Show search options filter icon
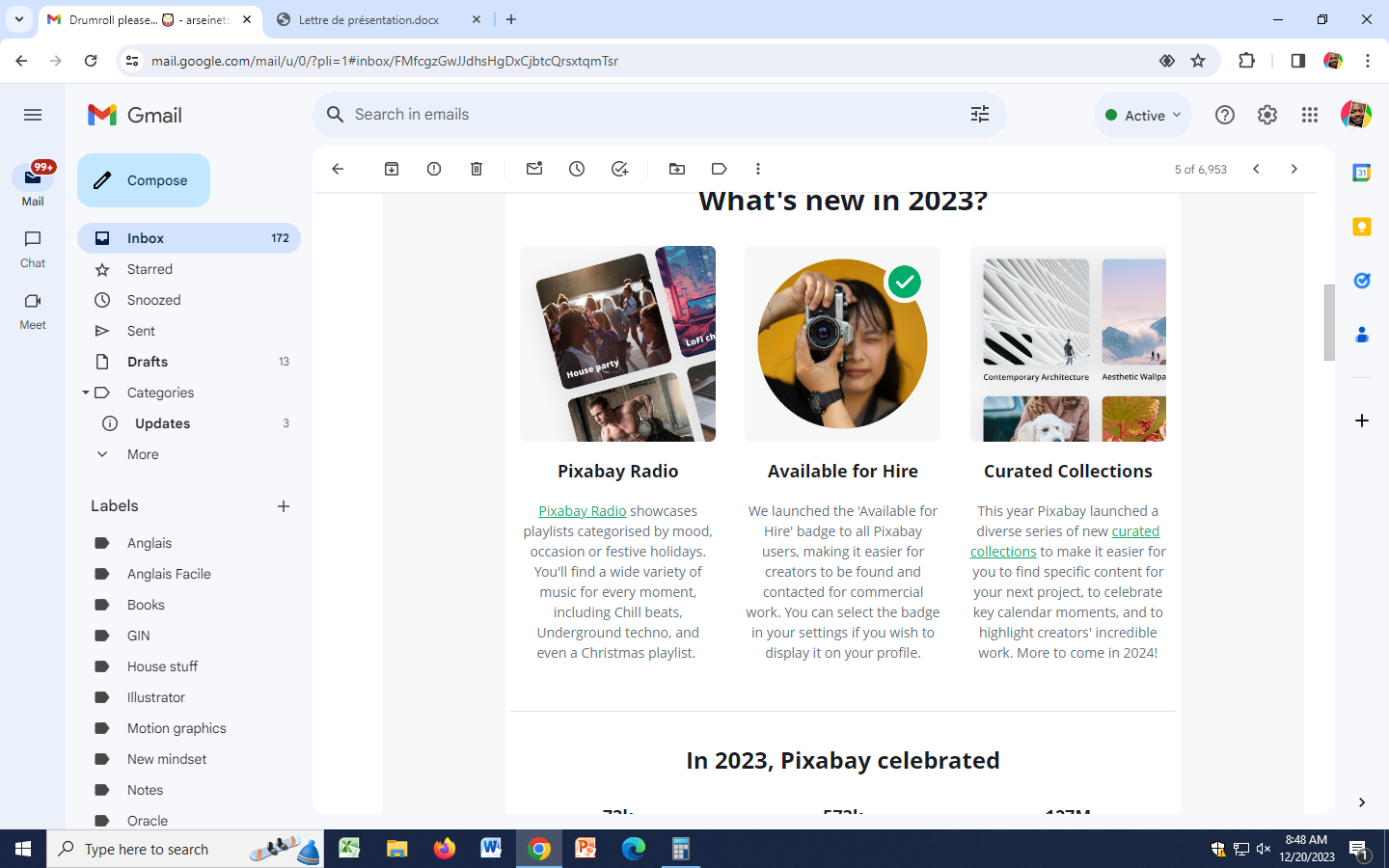The image size is (1389, 868). point(980,115)
